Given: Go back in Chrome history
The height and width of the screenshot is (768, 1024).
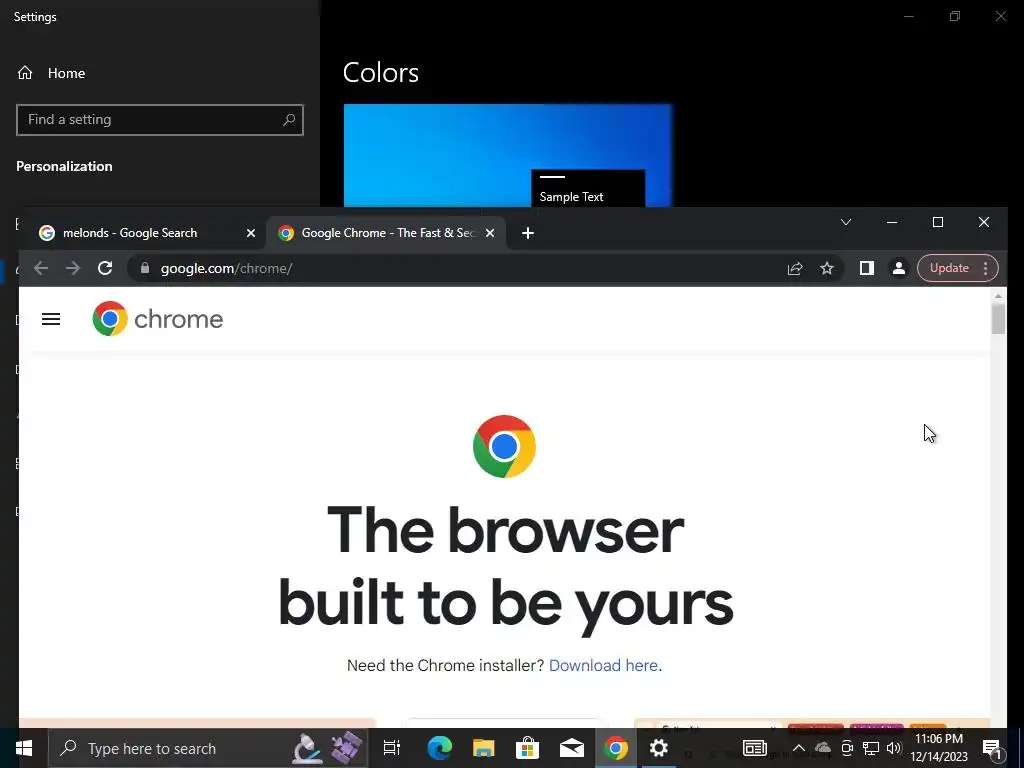Looking at the screenshot, I should (x=41, y=268).
